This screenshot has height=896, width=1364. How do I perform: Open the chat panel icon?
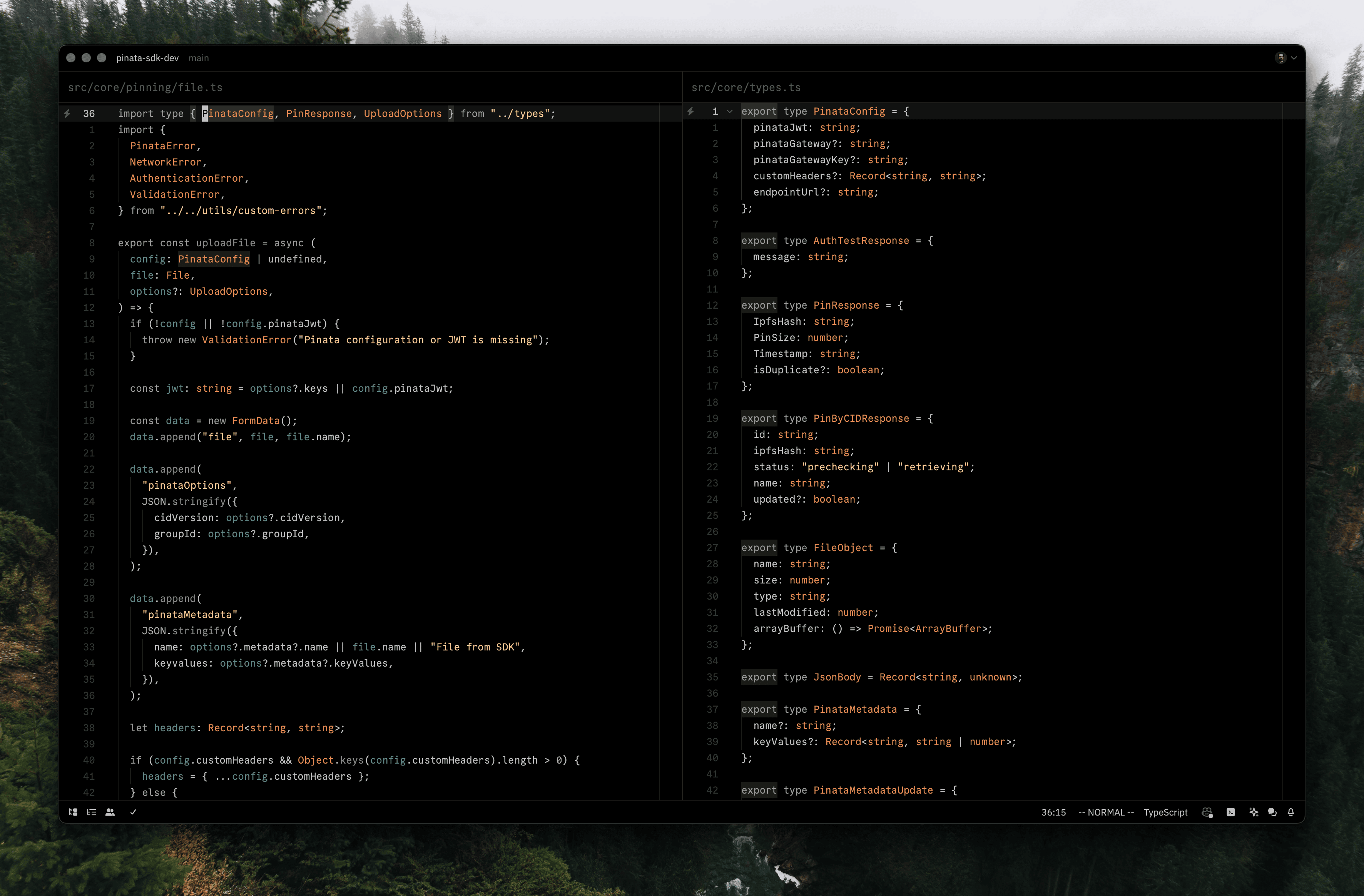pos(1272,812)
